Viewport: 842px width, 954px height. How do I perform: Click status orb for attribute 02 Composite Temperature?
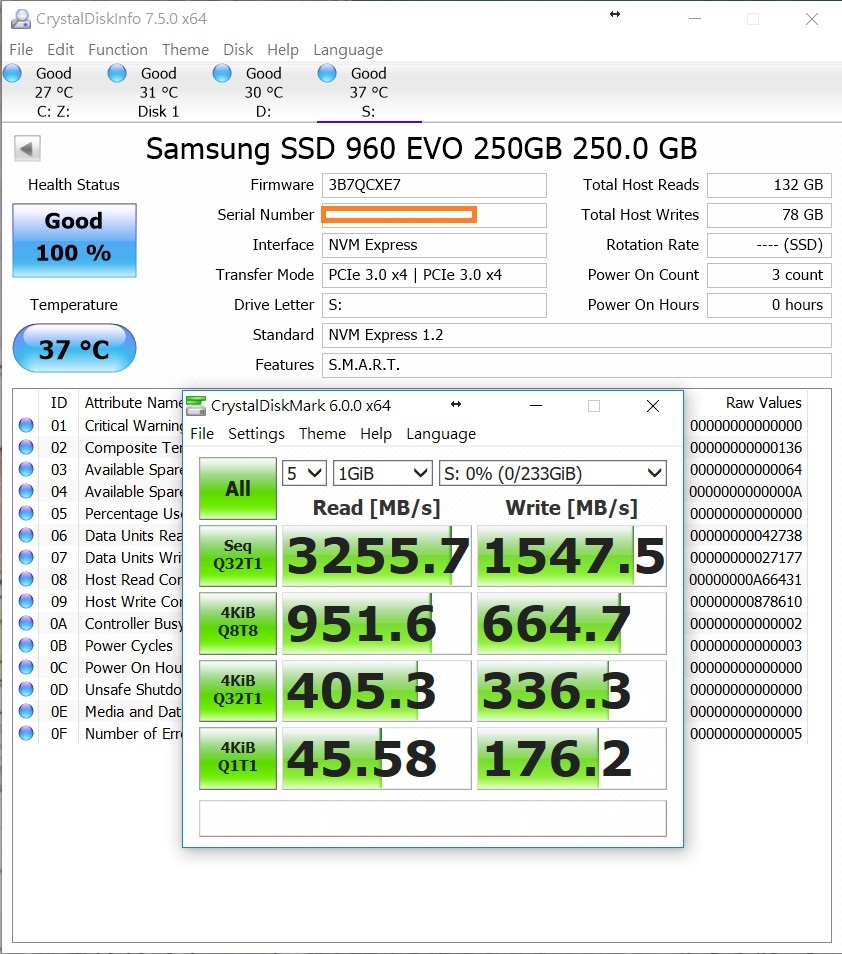point(26,447)
